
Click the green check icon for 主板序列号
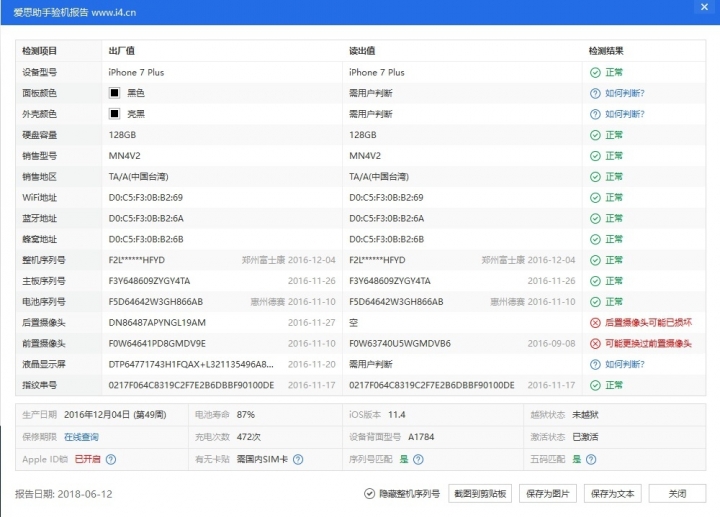pyautogui.click(x=595, y=281)
